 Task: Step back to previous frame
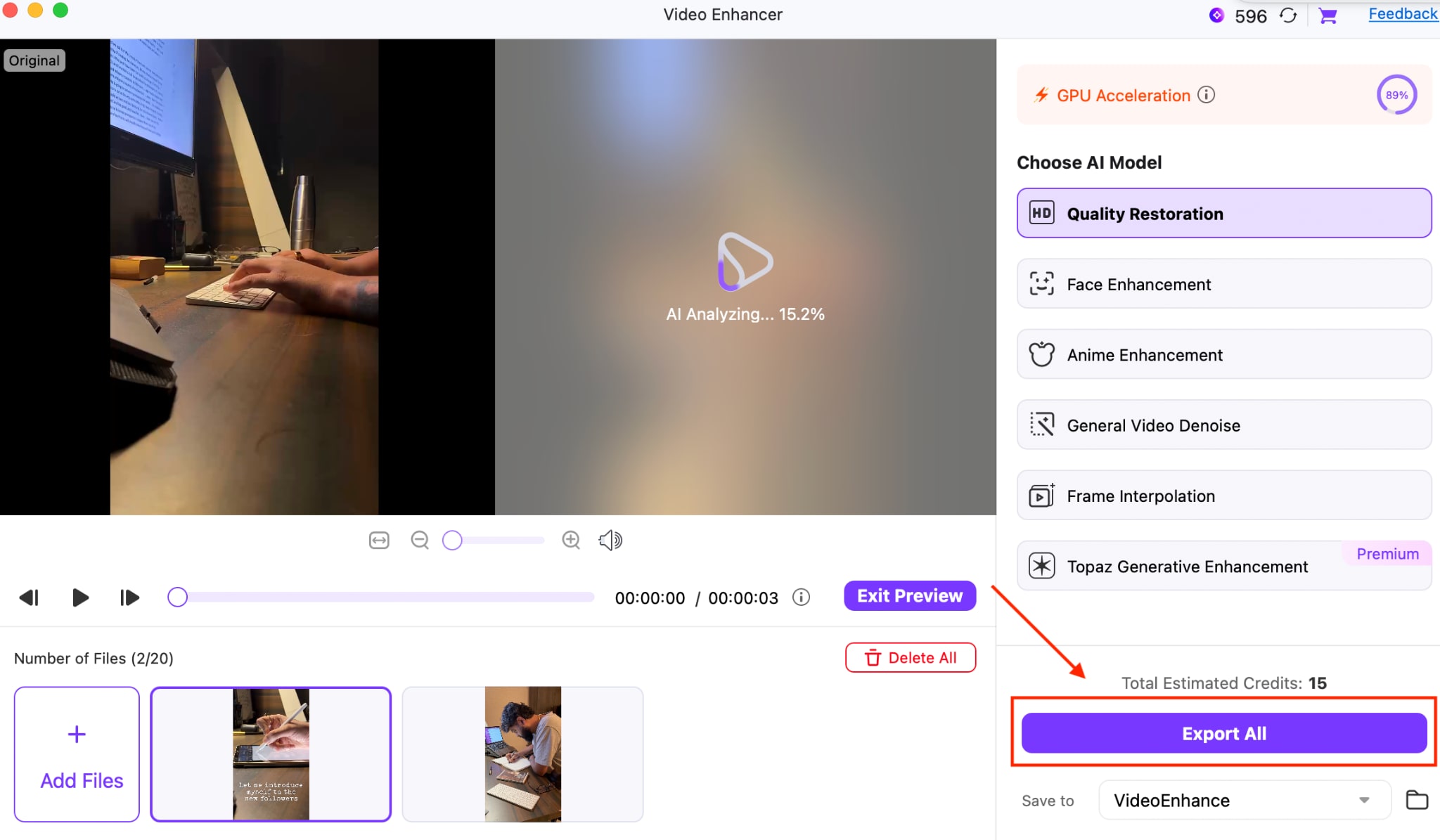click(29, 597)
